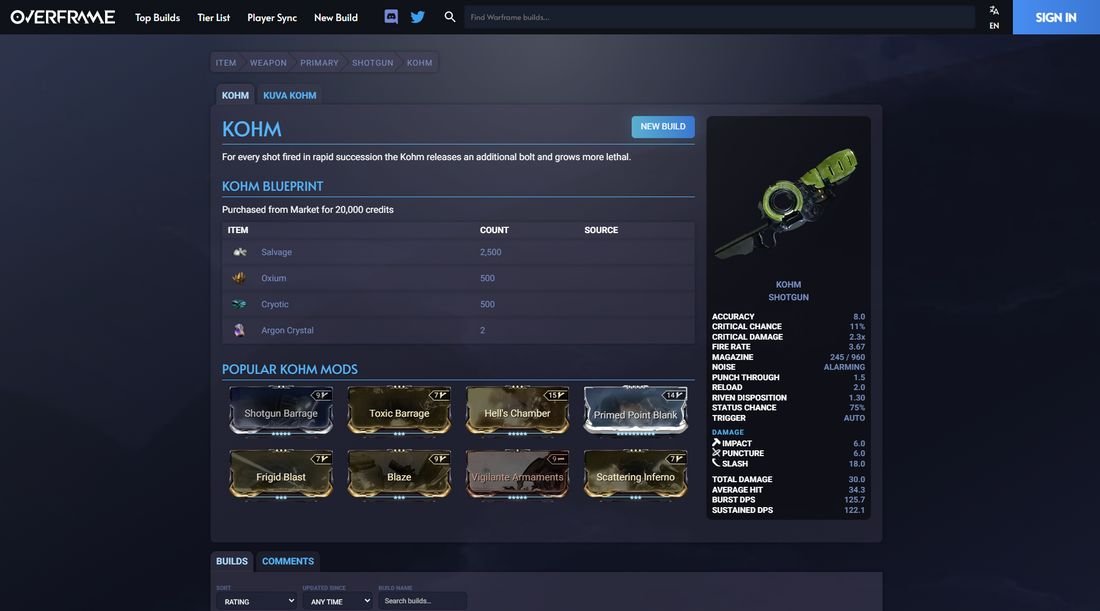Screen dimensions: 1100x611
Task: Go to Weapon breadcrumb
Action: [x=268, y=62]
